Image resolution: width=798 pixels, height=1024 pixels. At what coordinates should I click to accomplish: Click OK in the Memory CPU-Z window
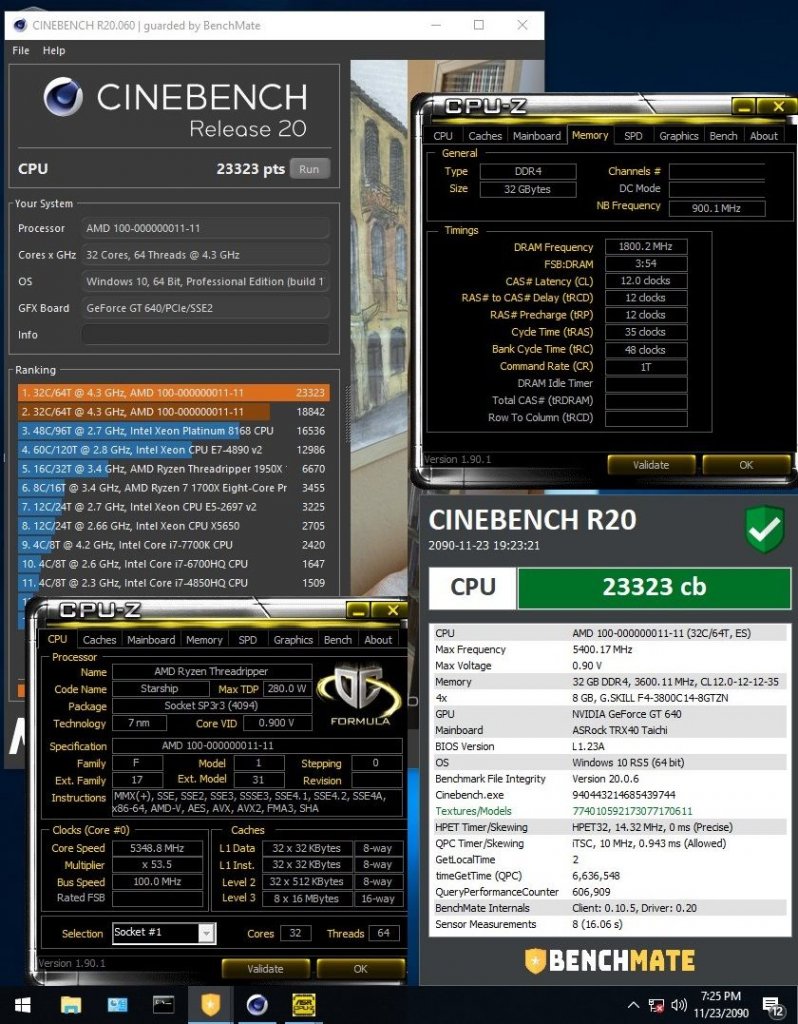746,465
